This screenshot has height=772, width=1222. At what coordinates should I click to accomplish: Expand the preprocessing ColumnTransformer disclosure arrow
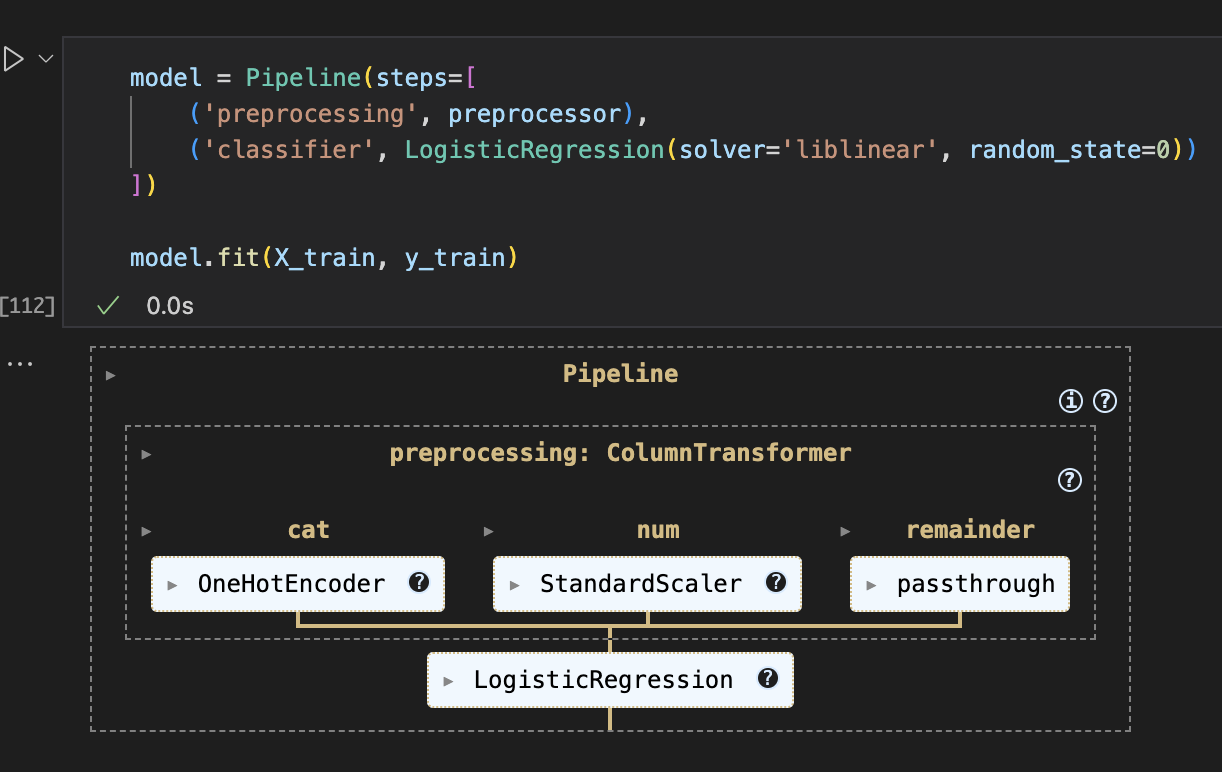coord(147,453)
